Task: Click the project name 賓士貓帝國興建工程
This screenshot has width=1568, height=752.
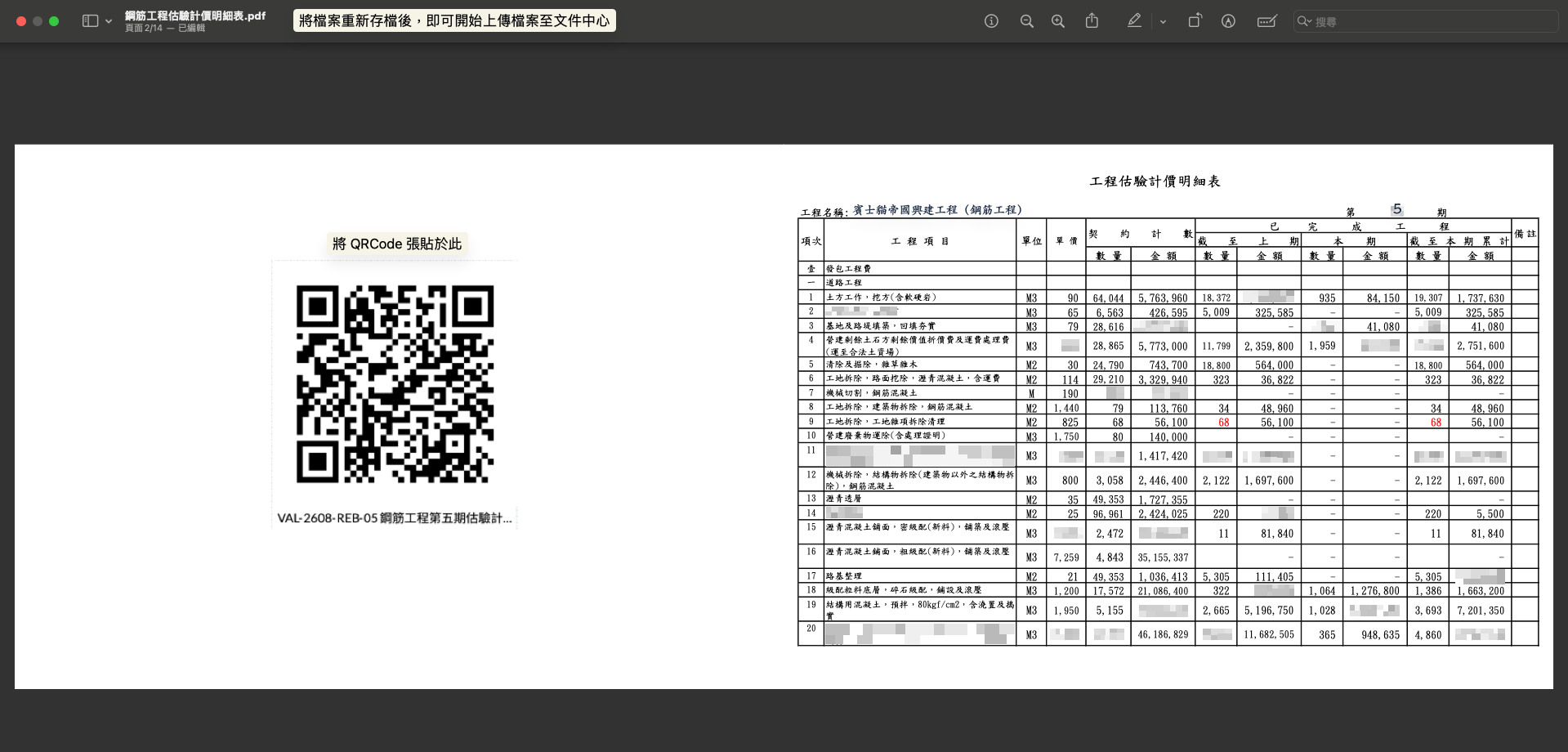Action: pos(937,210)
